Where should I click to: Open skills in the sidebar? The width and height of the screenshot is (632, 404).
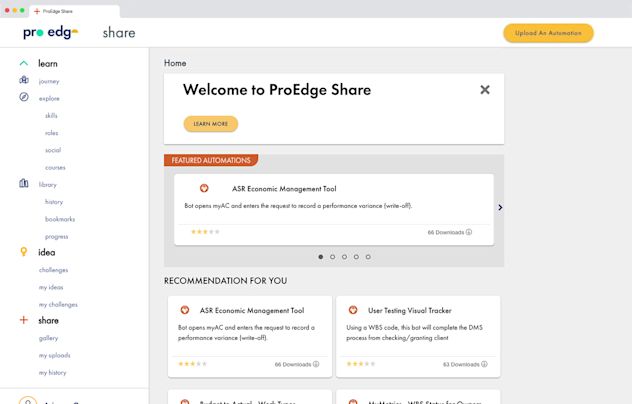tap(51, 116)
